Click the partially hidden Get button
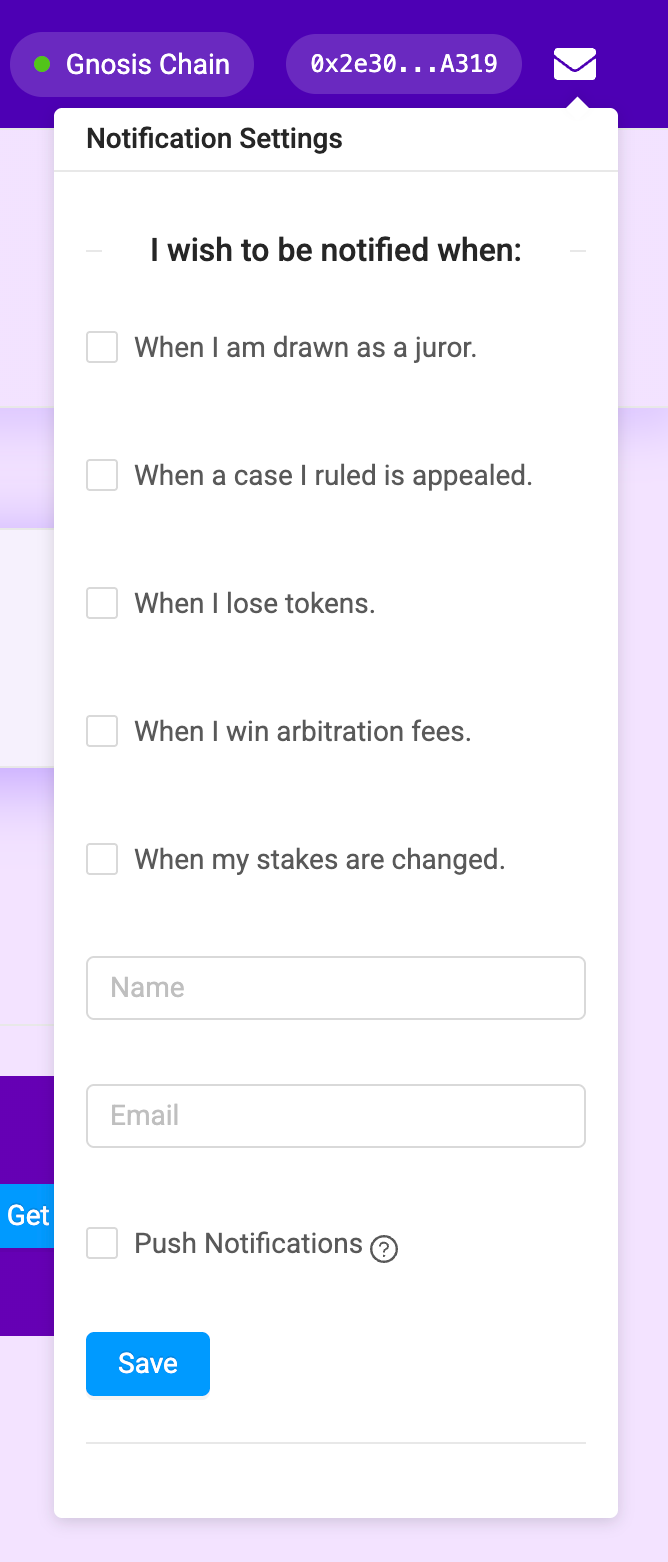 point(27,1215)
